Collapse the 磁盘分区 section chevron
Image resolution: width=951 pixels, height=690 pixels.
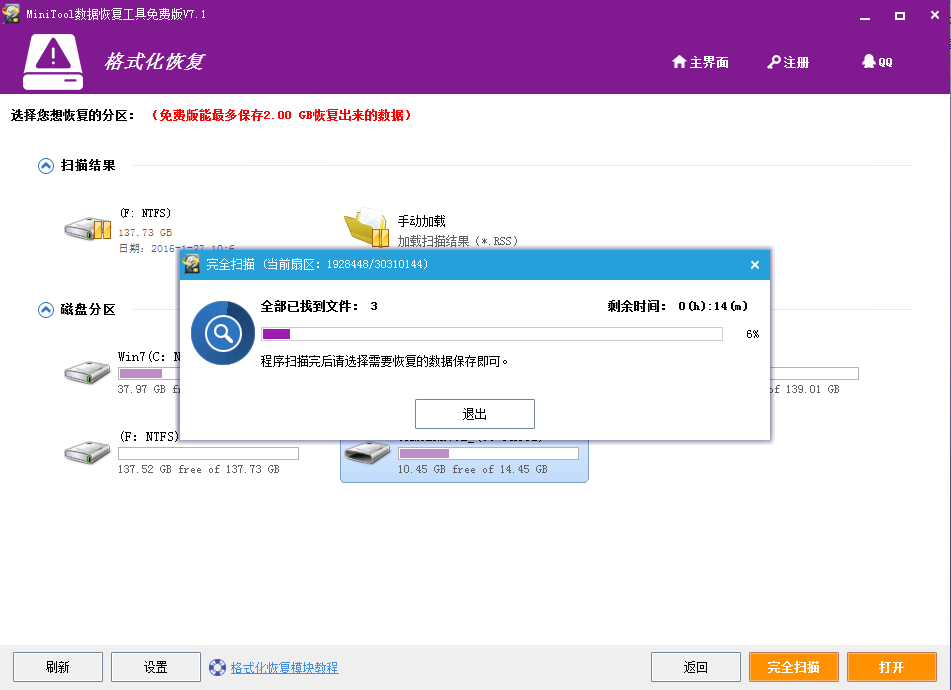coord(45,310)
